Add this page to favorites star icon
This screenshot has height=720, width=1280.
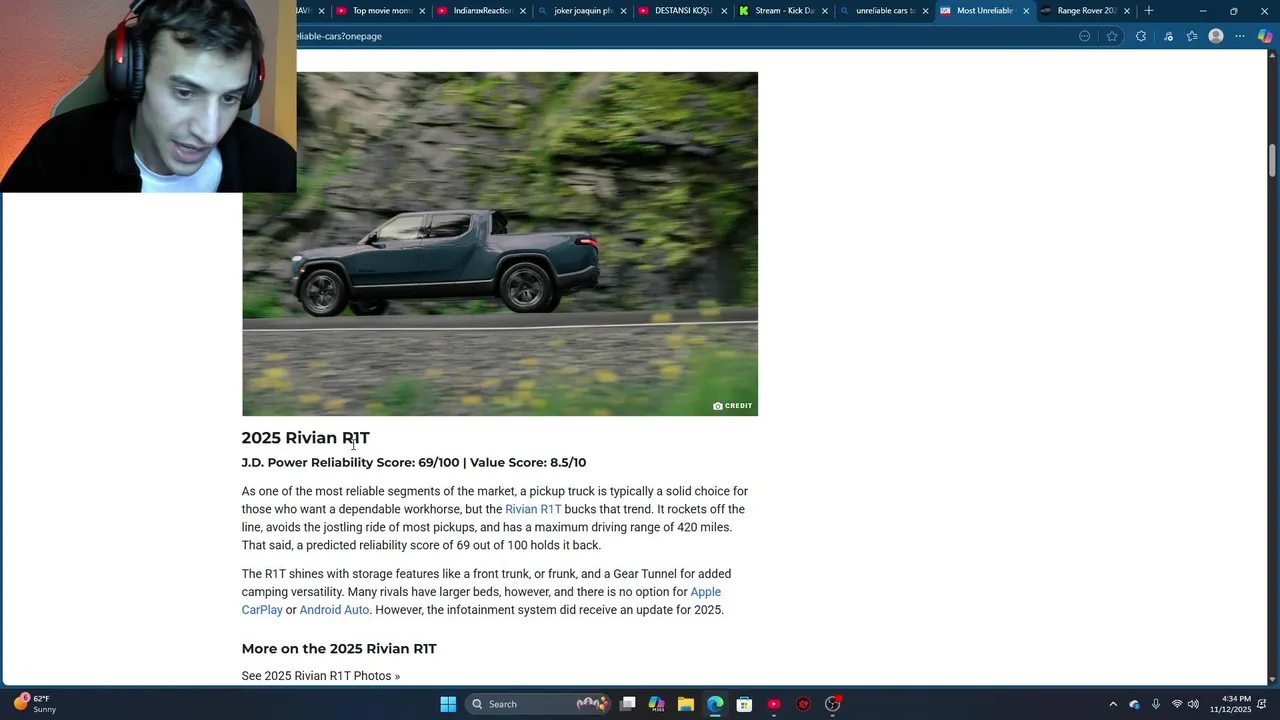(x=1112, y=36)
